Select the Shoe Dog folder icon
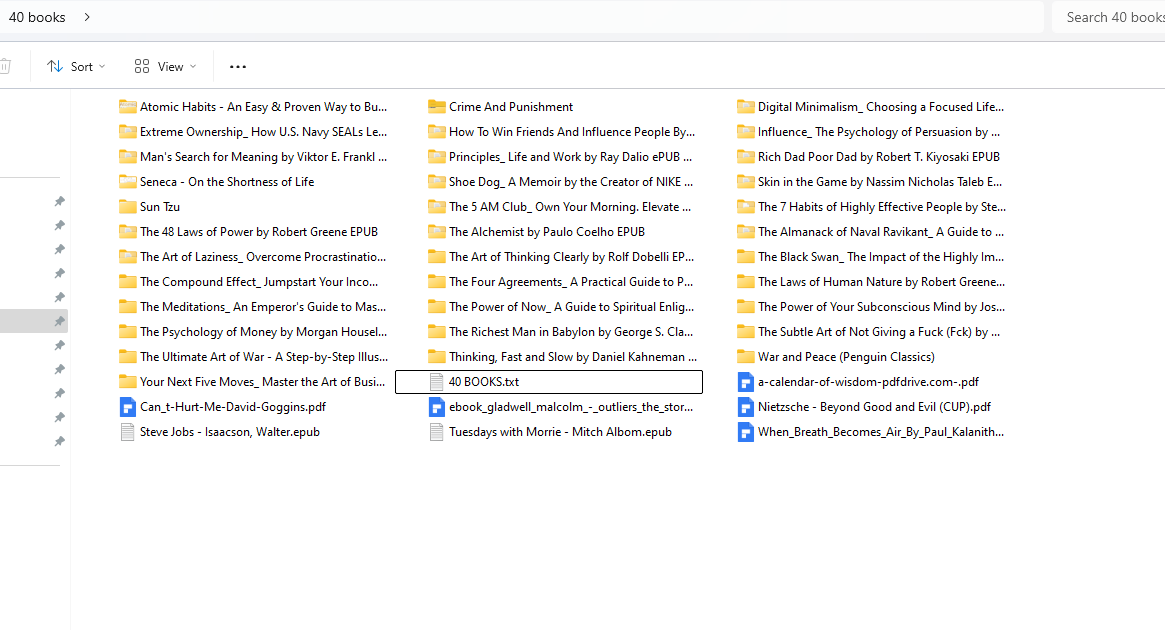Screen dimensions: 1165x630 click(437, 182)
